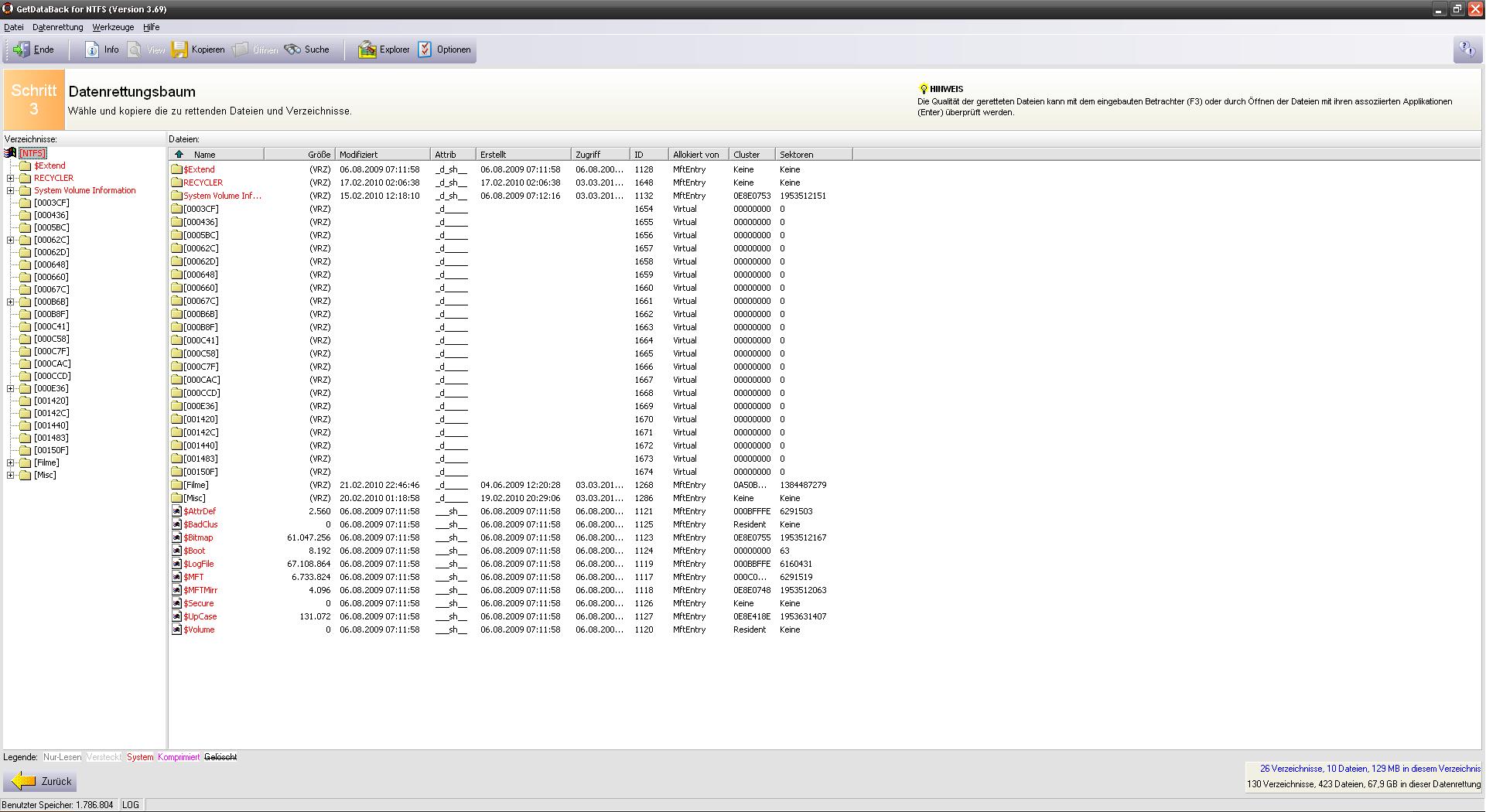1486x812 pixels.
Task: Click the Komprimiert legend label
Action: click(x=179, y=757)
